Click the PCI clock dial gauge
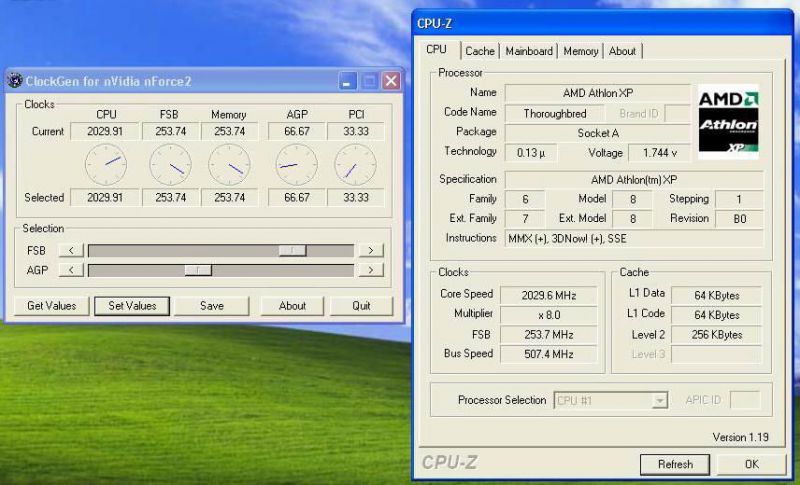This screenshot has height=485, width=800. (x=355, y=165)
